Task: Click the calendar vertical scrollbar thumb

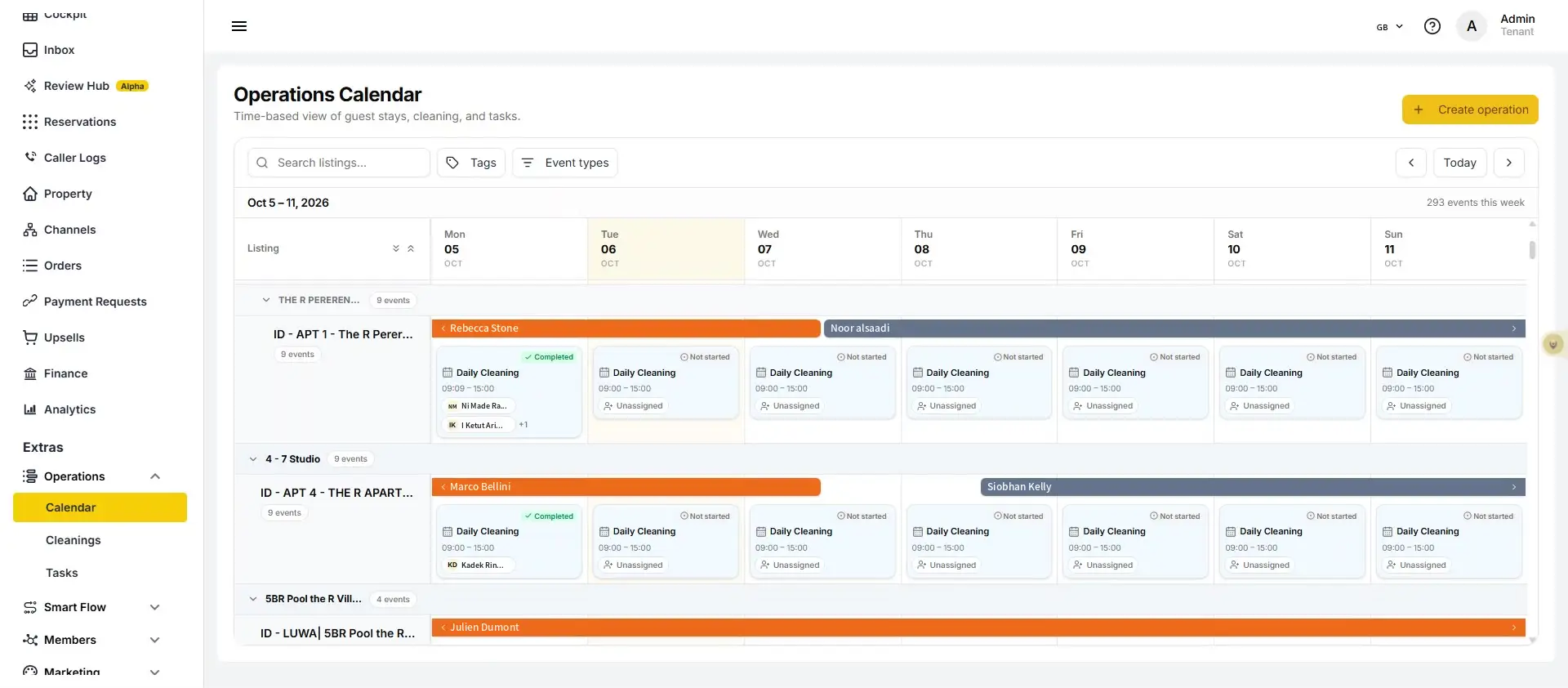Action: (x=1532, y=249)
